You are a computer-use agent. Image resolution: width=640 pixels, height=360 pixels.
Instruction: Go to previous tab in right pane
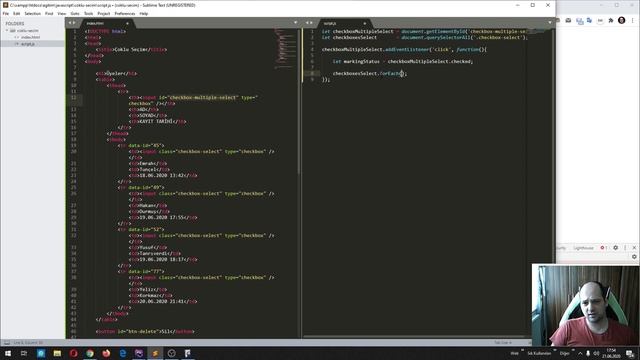point(307,23)
